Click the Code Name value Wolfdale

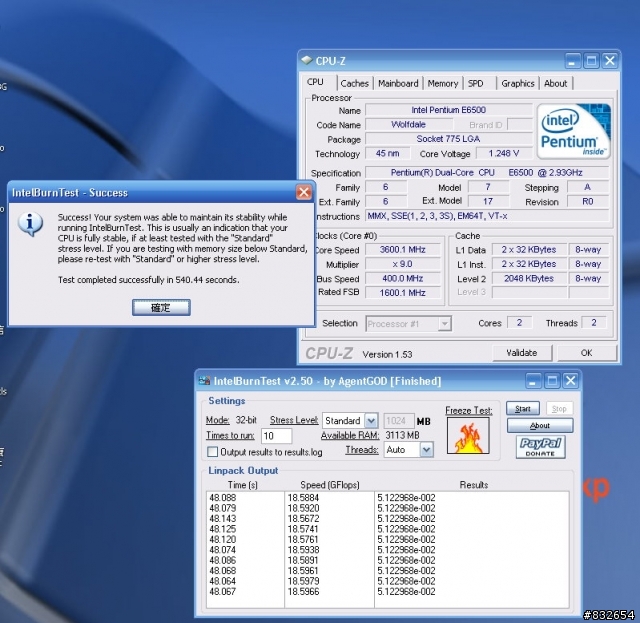409,125
